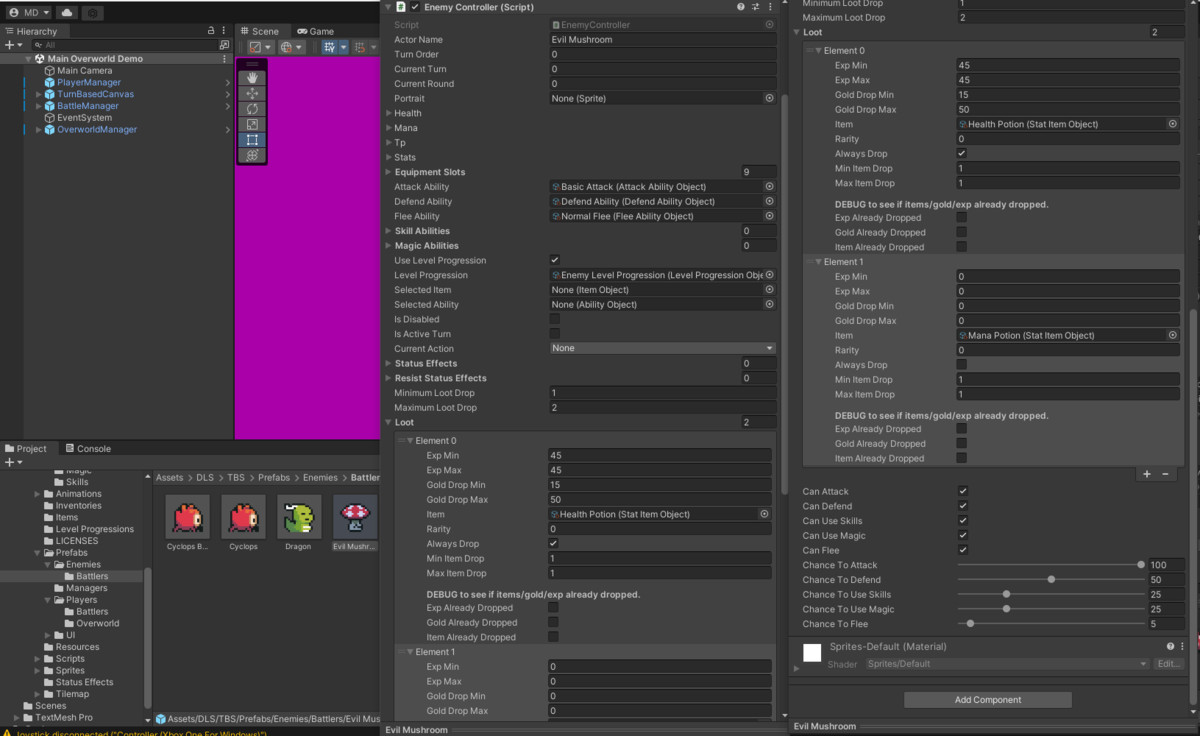Screen dimensions: 1200x736
Task: Expand the Skill Abilities list
Action: point(388,231)
